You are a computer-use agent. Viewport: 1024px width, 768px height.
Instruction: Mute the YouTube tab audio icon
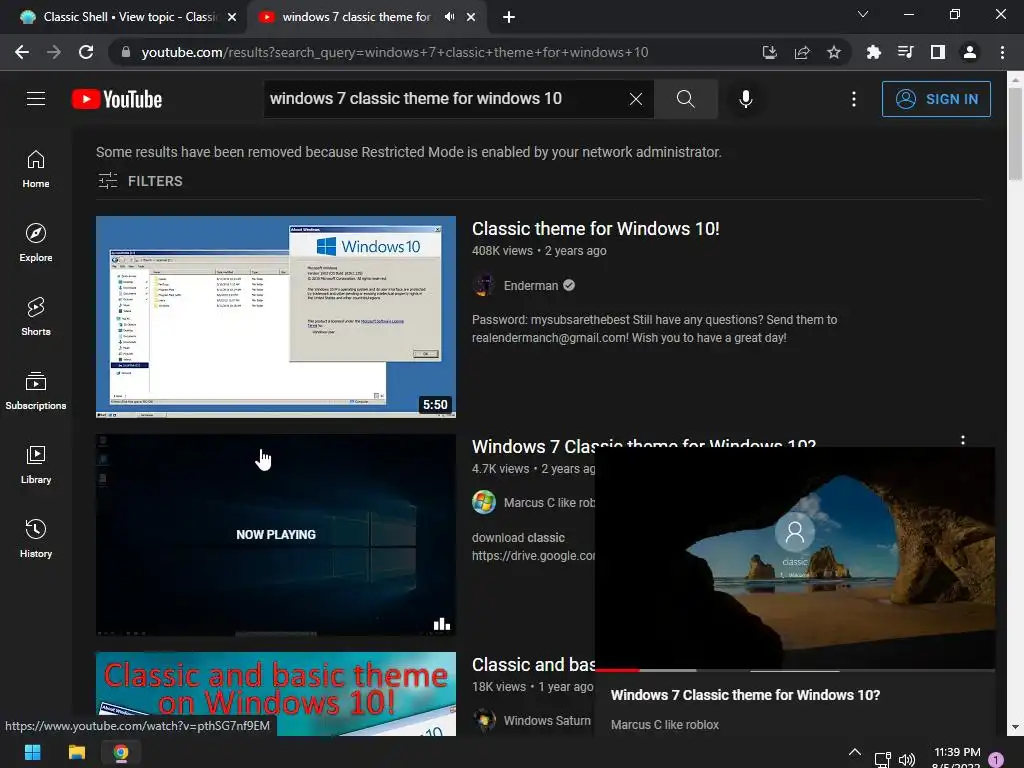(449, 17)
